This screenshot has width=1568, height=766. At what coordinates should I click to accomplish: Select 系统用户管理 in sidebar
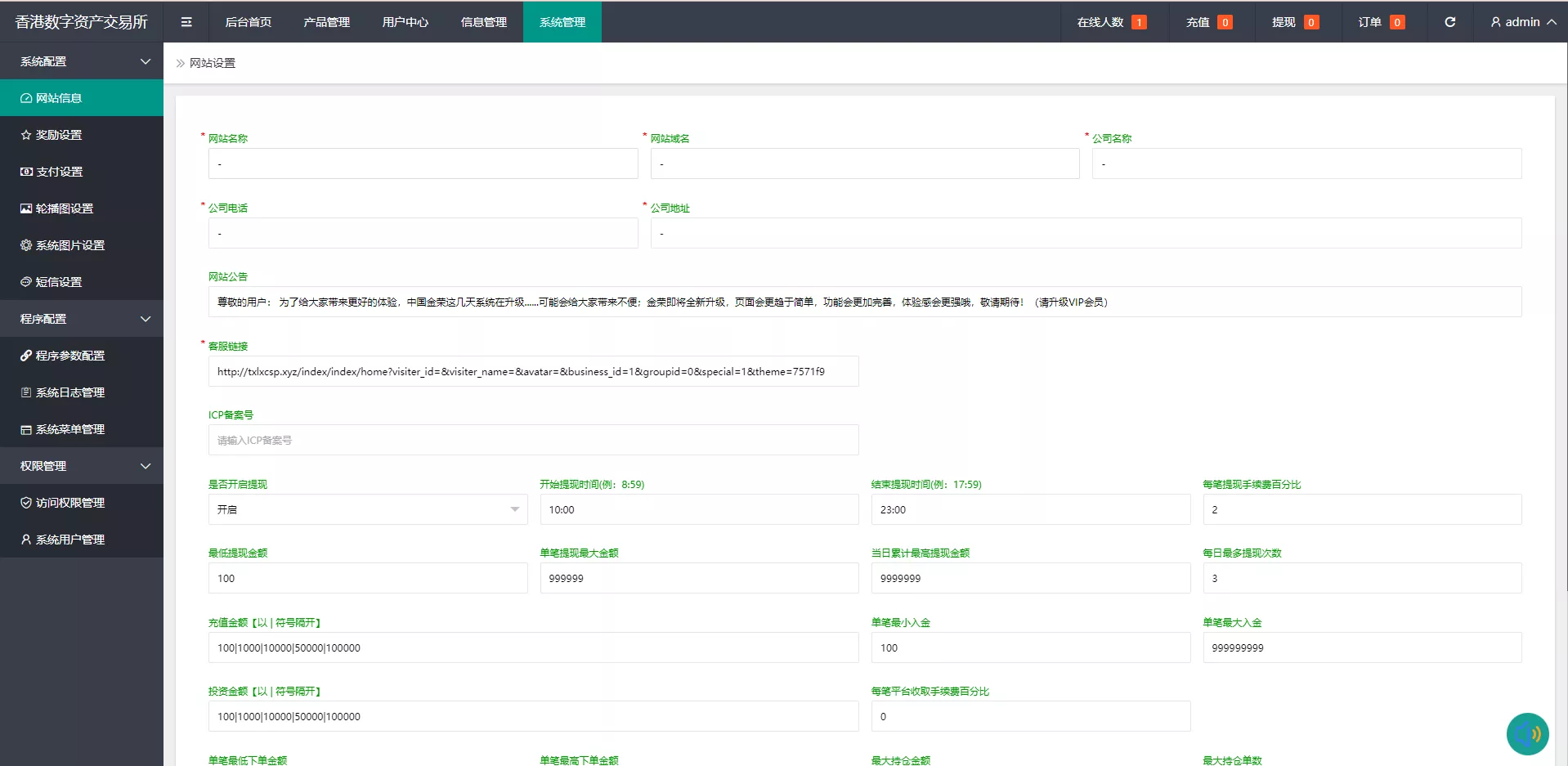tap(69, 539)
